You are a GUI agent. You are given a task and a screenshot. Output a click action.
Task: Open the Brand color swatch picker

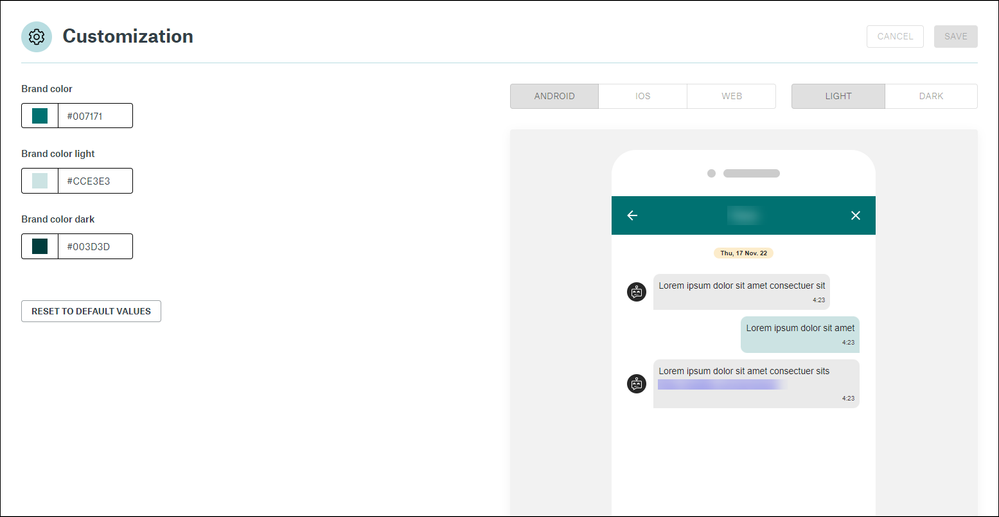point(40,116)
